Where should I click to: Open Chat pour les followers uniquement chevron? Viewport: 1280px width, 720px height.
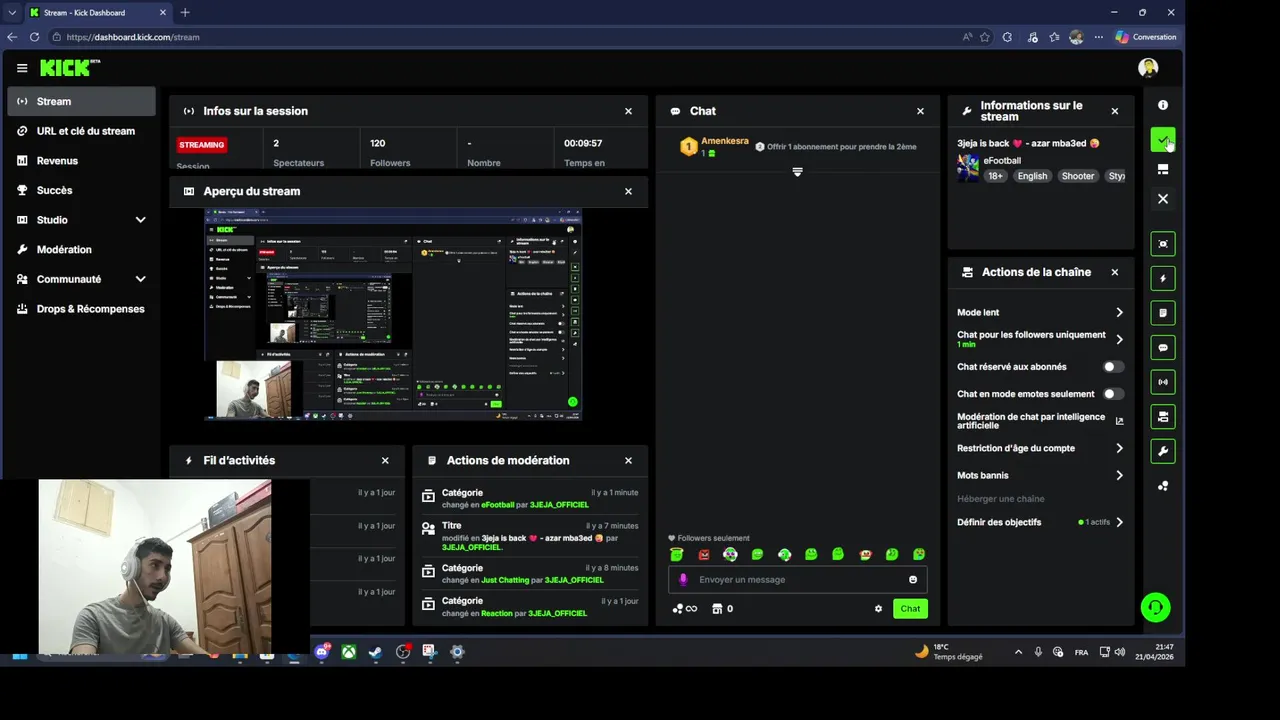point(1119,340)
